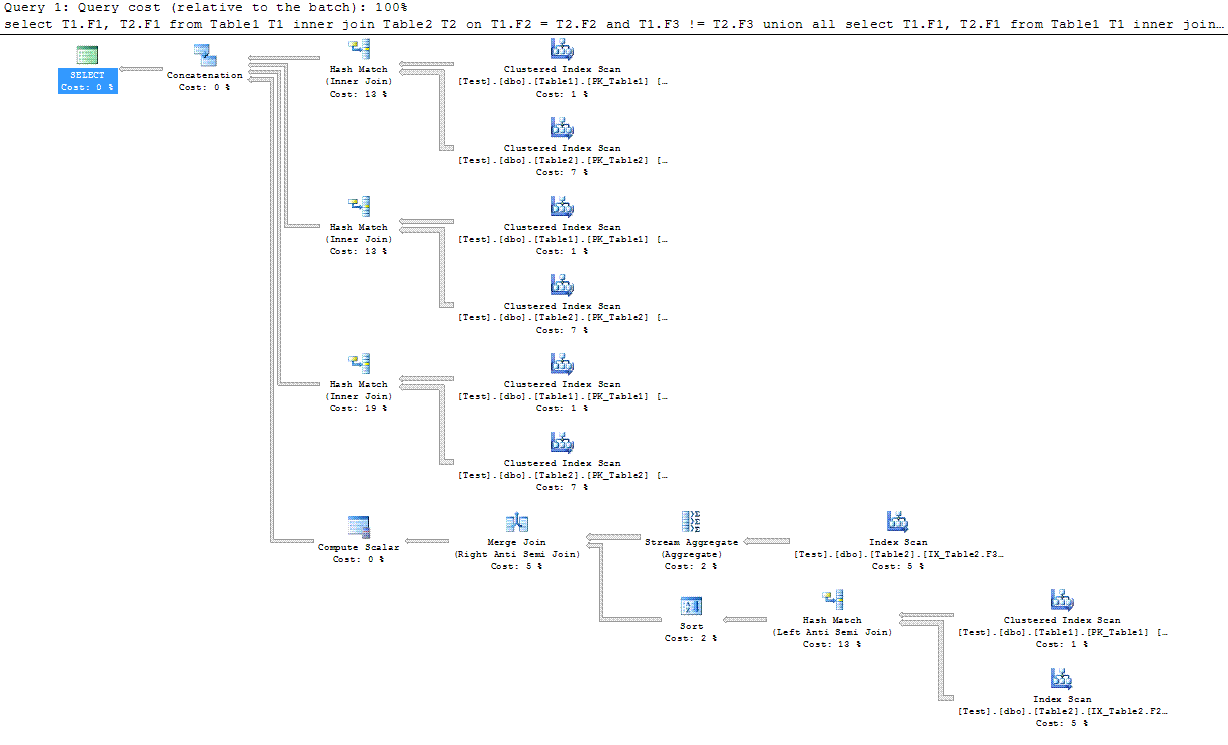This screenshot has height=745, width=1228.
Task: Click the Concatenation operator icon
Action: click(x=204, y=55)
